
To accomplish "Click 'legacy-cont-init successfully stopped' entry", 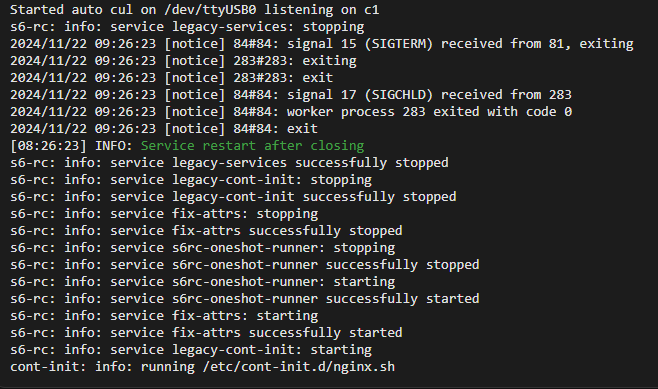I will click(x=233, y=197).
